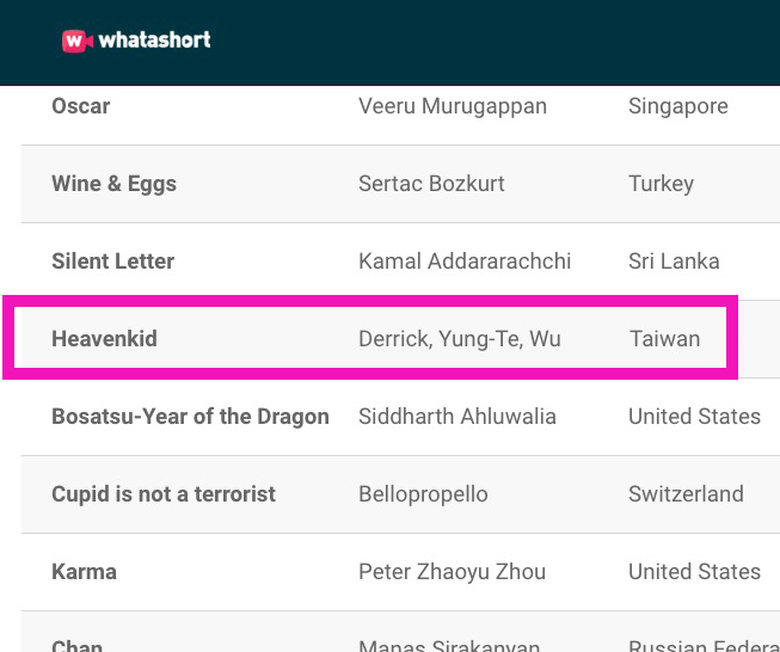
Task: Click the highlighted Heavenkid film title
Action: pos(104,339)
